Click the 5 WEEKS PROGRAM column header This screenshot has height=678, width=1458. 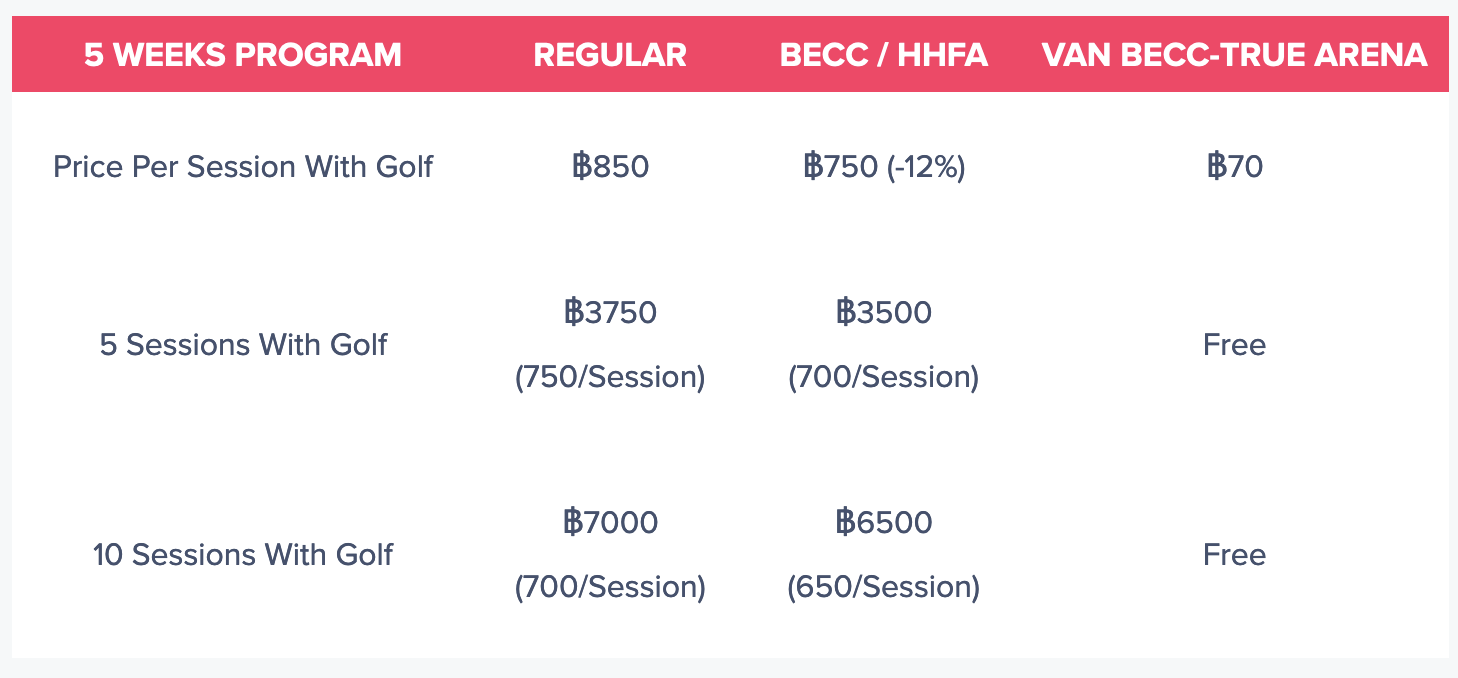243,55
